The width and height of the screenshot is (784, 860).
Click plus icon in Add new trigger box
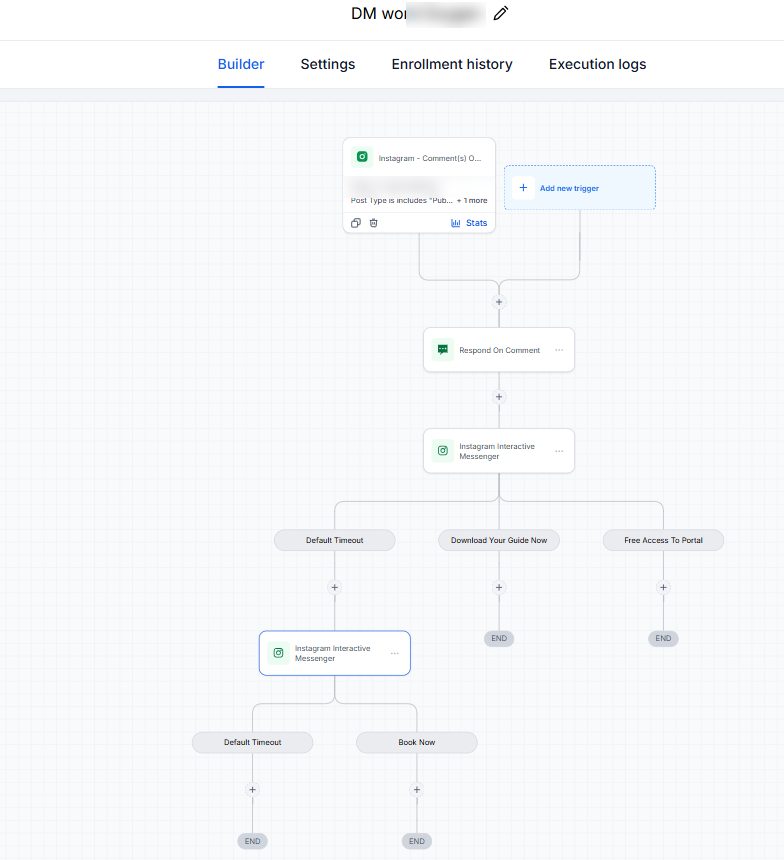[523, 188]
